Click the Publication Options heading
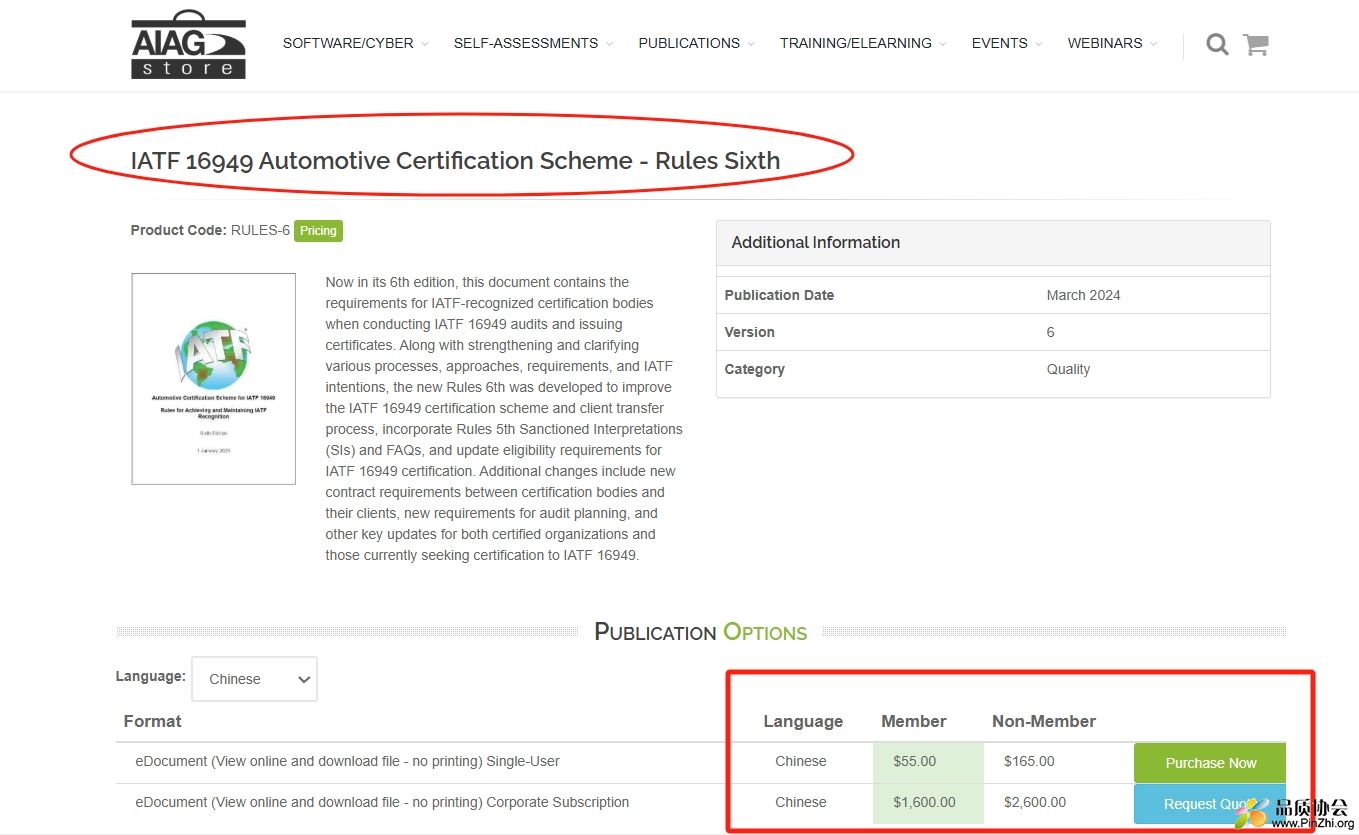This screenshot has width=1359, height=835. [700, 632]
